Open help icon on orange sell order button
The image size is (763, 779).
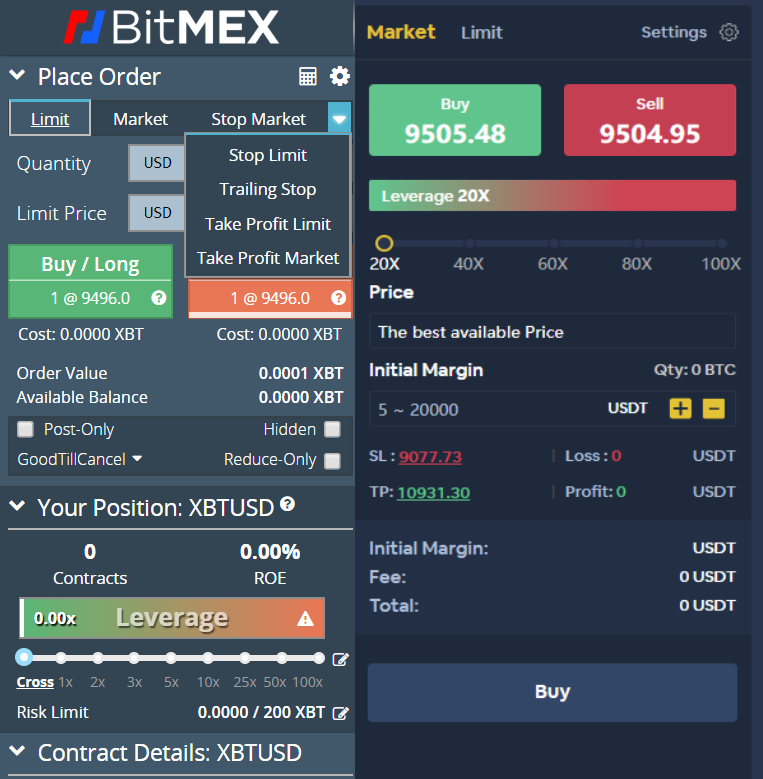click(338, 298)
